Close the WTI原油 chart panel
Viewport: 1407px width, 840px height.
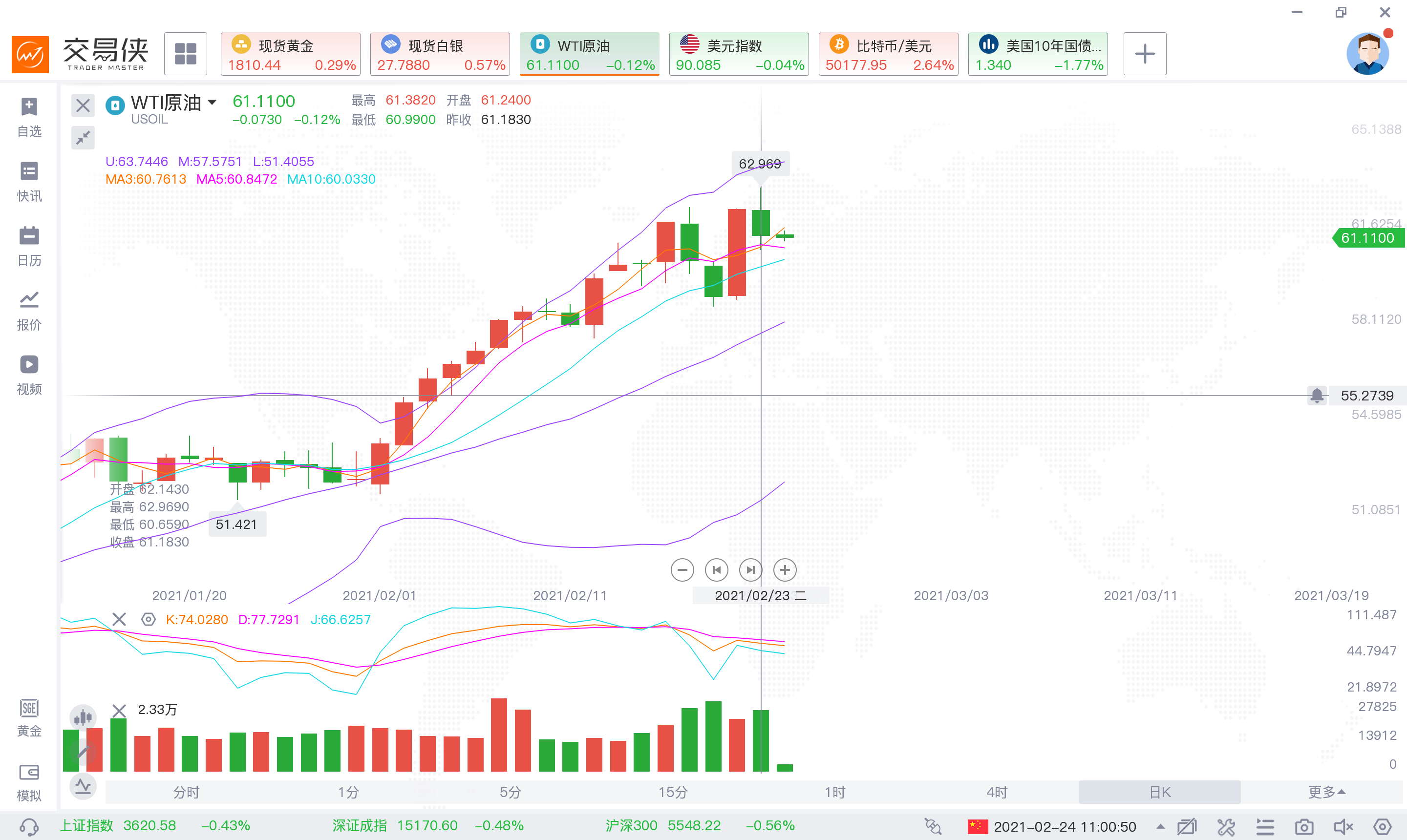[83, 105]
